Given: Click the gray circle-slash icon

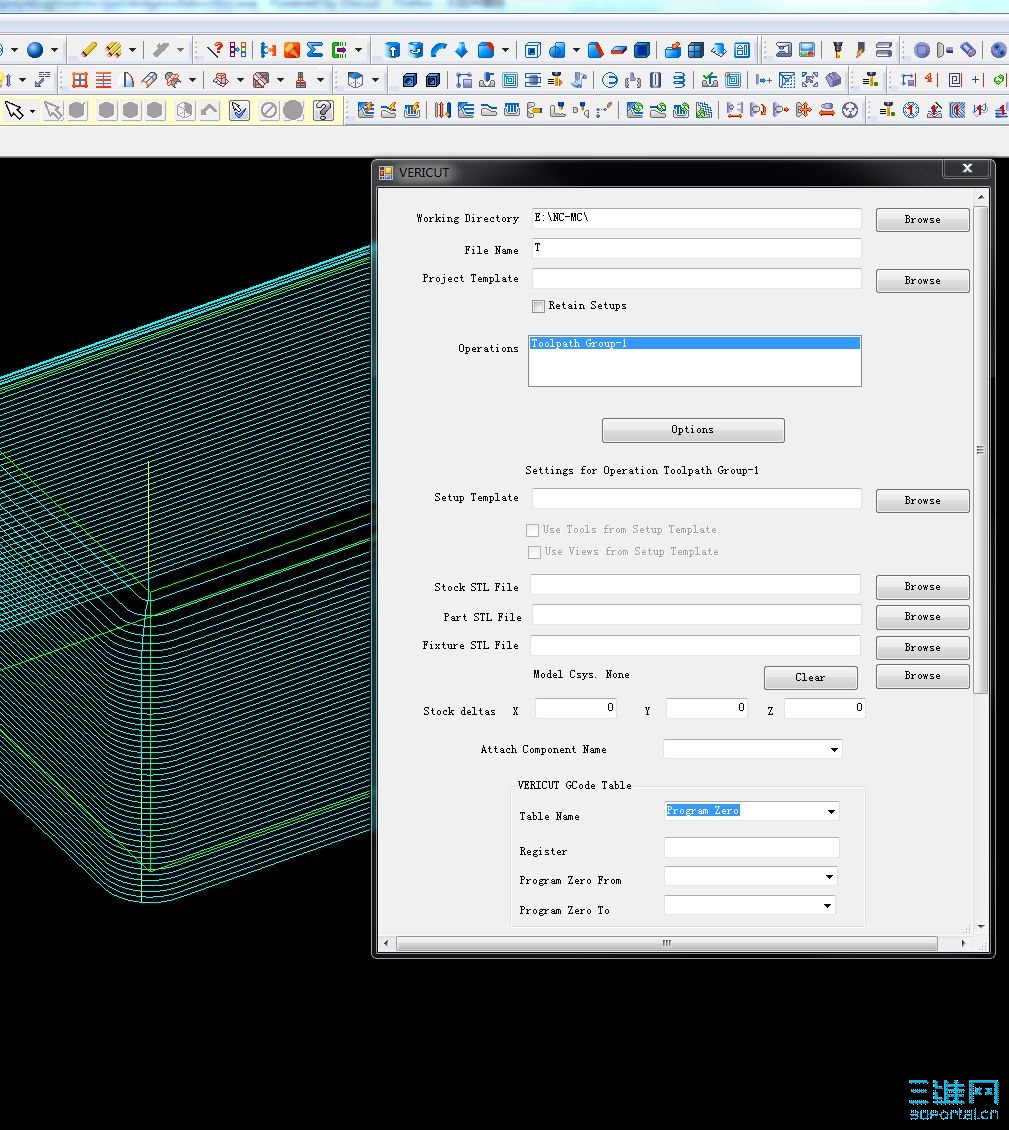Looking at the screenshot, I should tap(269, 110).
